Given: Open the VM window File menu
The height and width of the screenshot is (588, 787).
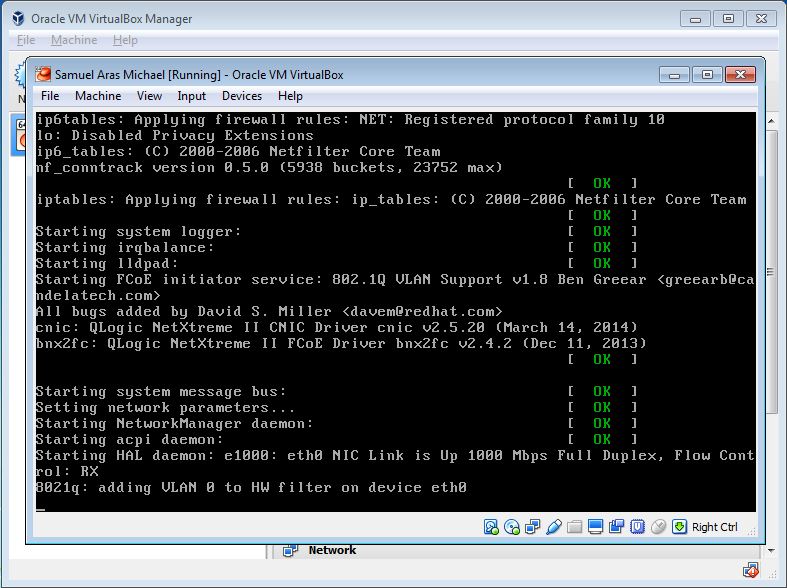Looking at the screenshot, I should tap(50, 96).
